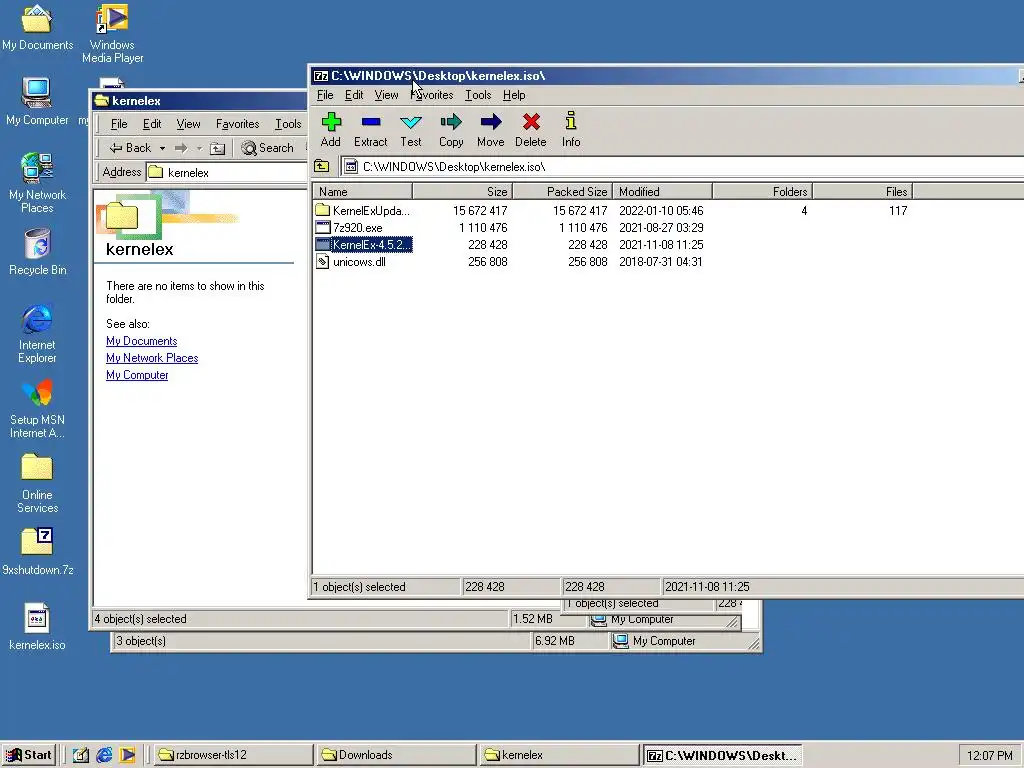Click the 7-Zip window title bar
Viewport: 1024px width, 768px height.
point(666,76)
